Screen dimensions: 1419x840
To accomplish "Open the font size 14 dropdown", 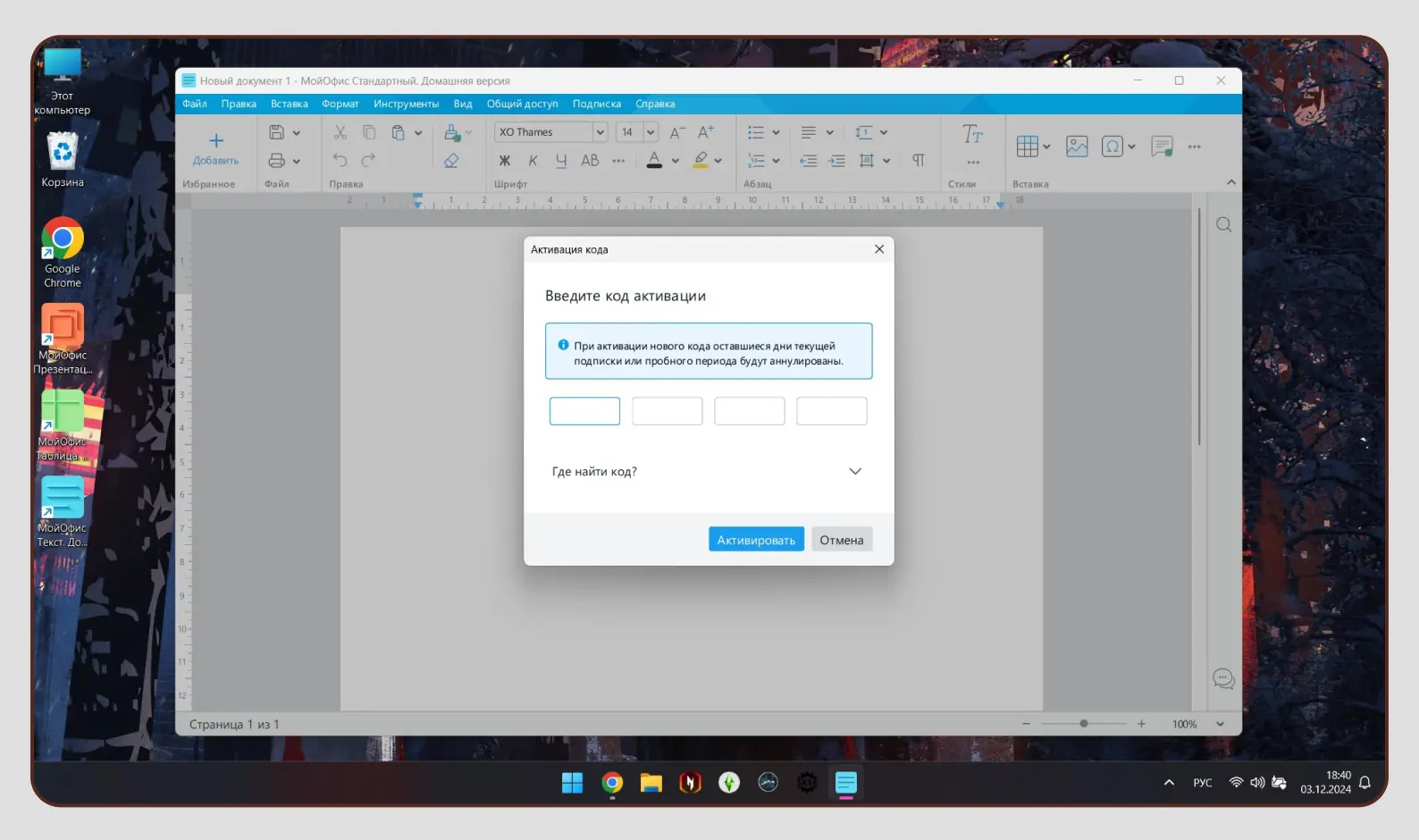I will point(651,132).
